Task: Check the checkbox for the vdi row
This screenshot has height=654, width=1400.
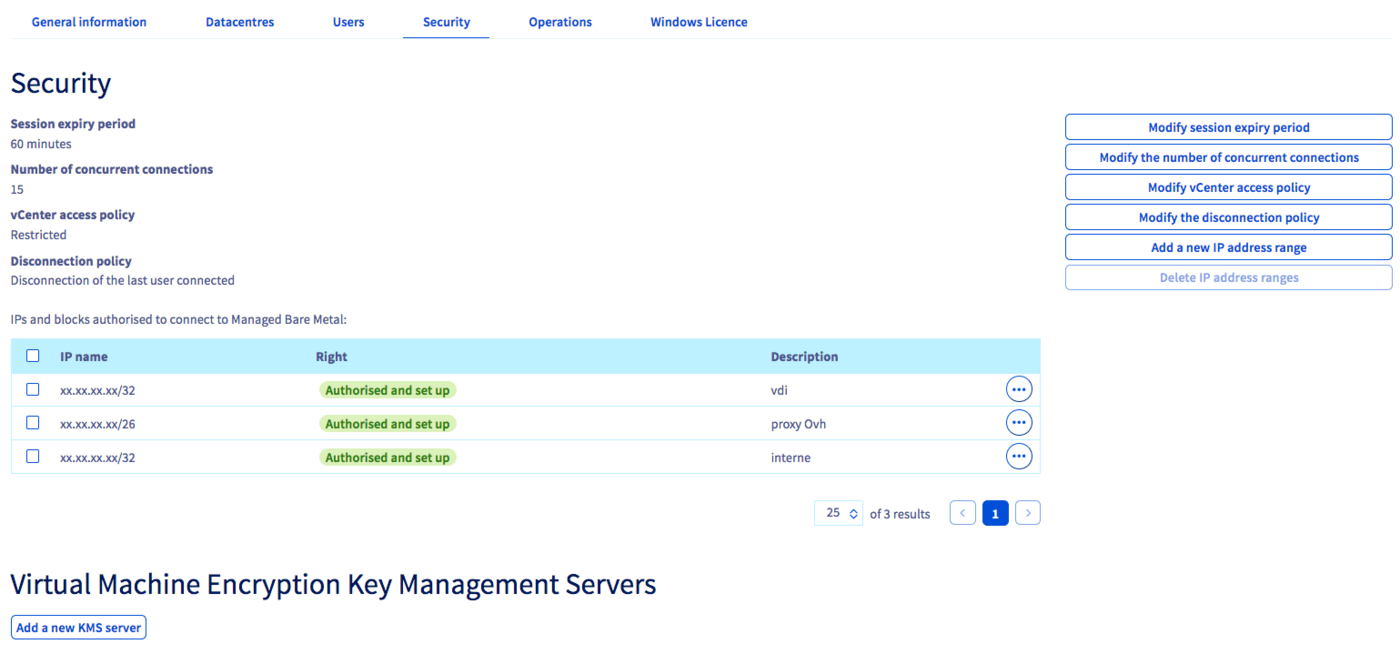Action: point(32,389)
